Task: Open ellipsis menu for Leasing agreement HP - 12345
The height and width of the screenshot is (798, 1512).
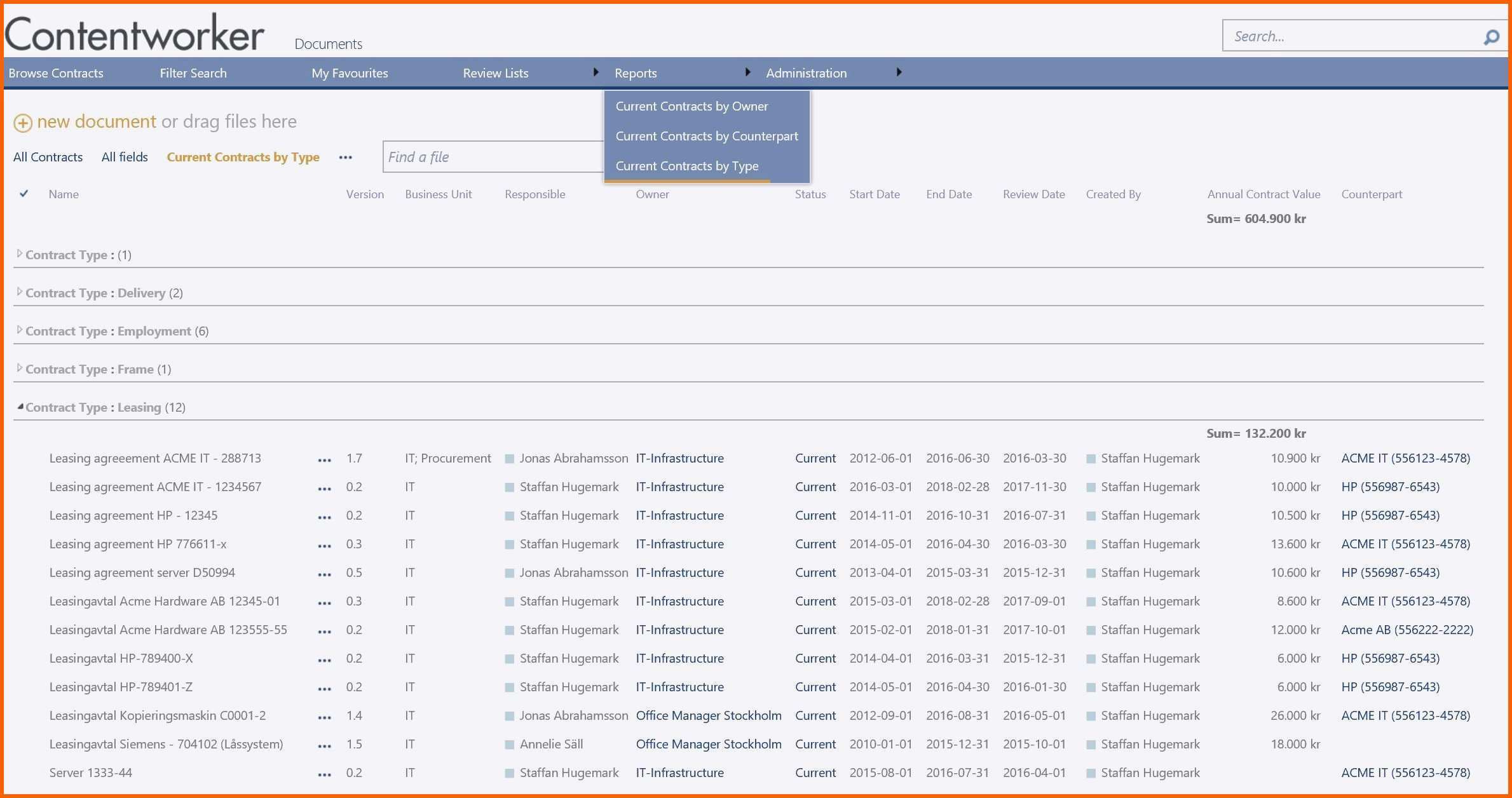Action: coord(324,517)
